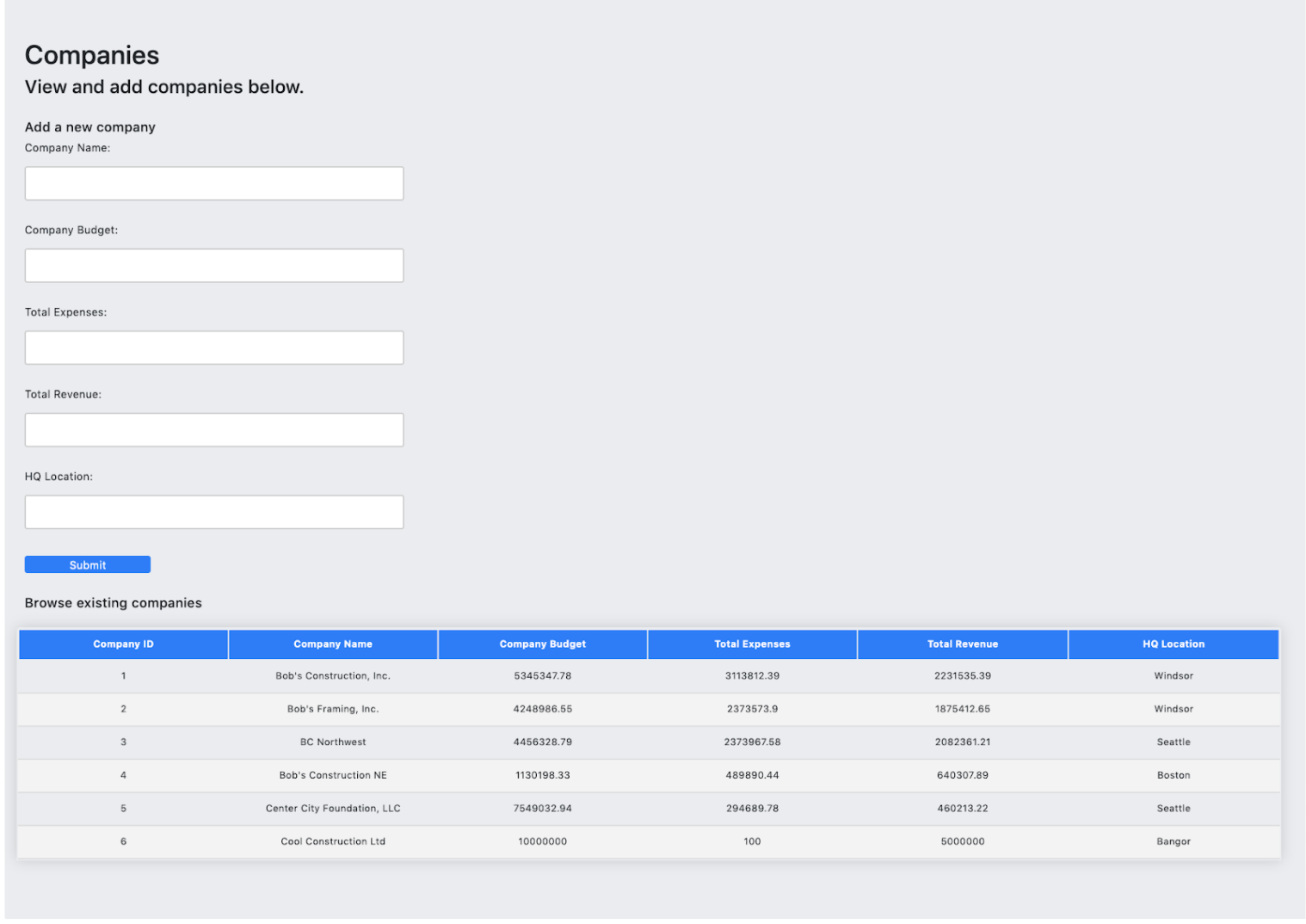
Task: Click Cool Construction Ltd's budget value 10000000
Action: [542, 841]
